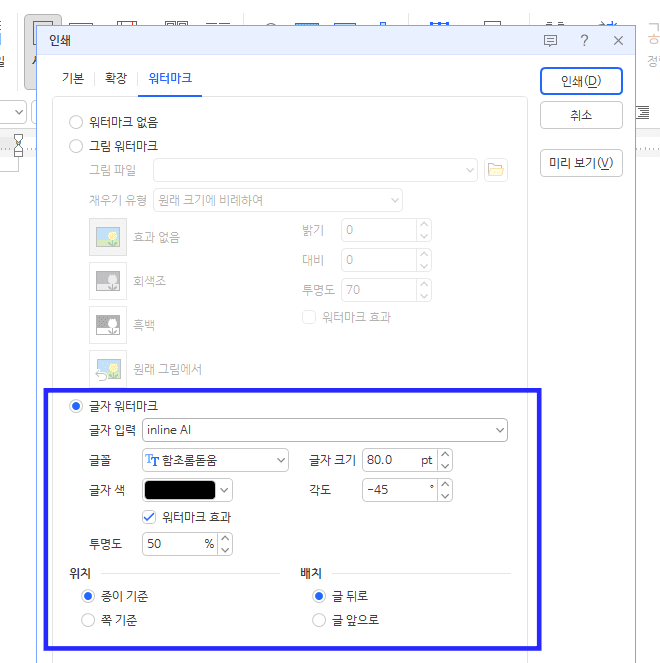Decrease text 투명도 with down arrow
Image resolution: width=660 pixels, height=663 pixels.
pos(225,550)
